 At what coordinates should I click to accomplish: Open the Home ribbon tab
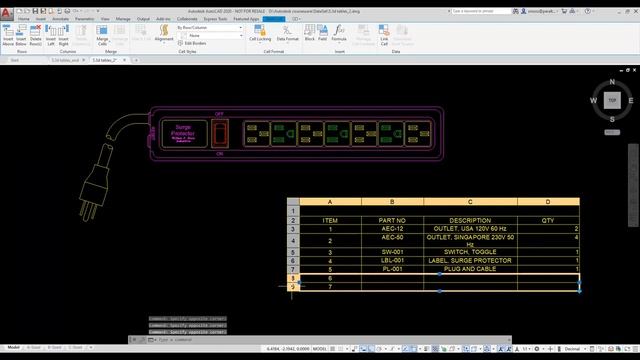click(x=23, y=19)
